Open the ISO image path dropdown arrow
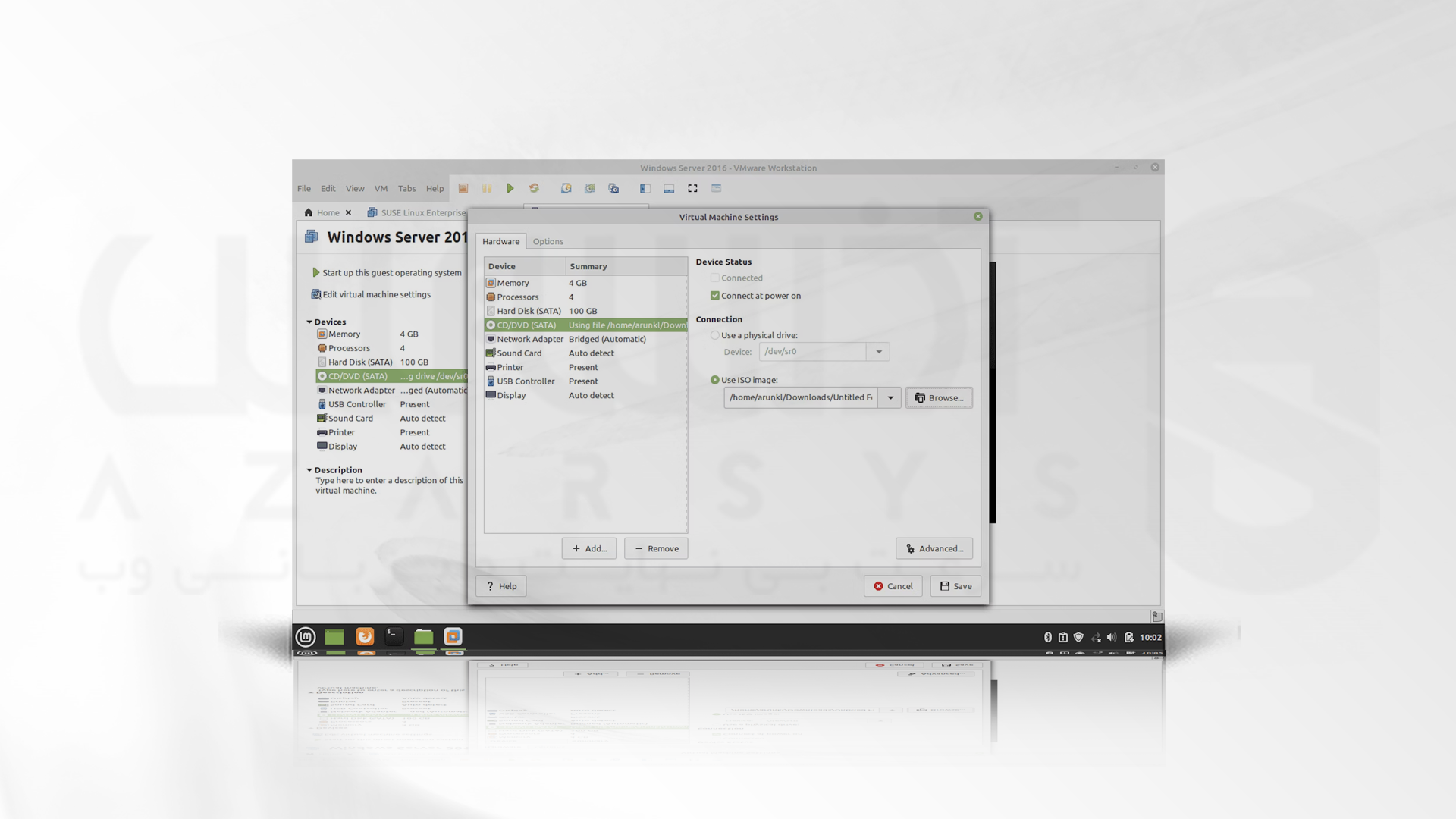1456x819 pixels. pyautogui.click(x=890, y=397)
